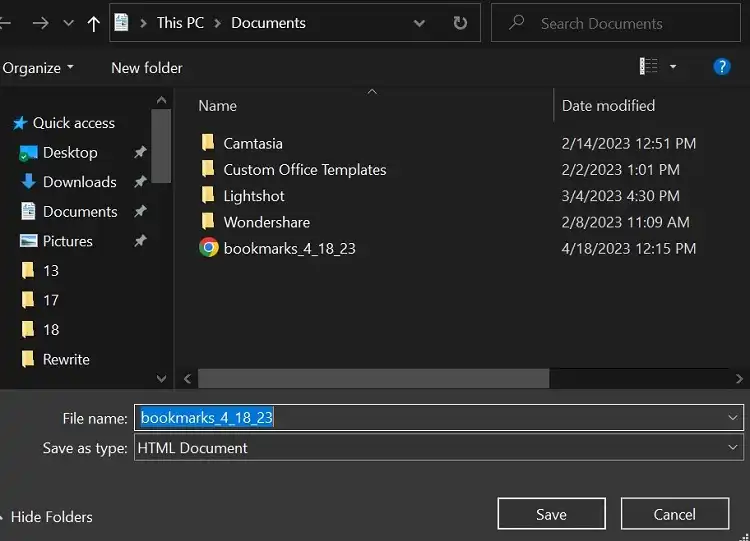This screenshot has width=750, height=541.
Task: Refresh the Documents folder view
Action: [x=459, y=23]
